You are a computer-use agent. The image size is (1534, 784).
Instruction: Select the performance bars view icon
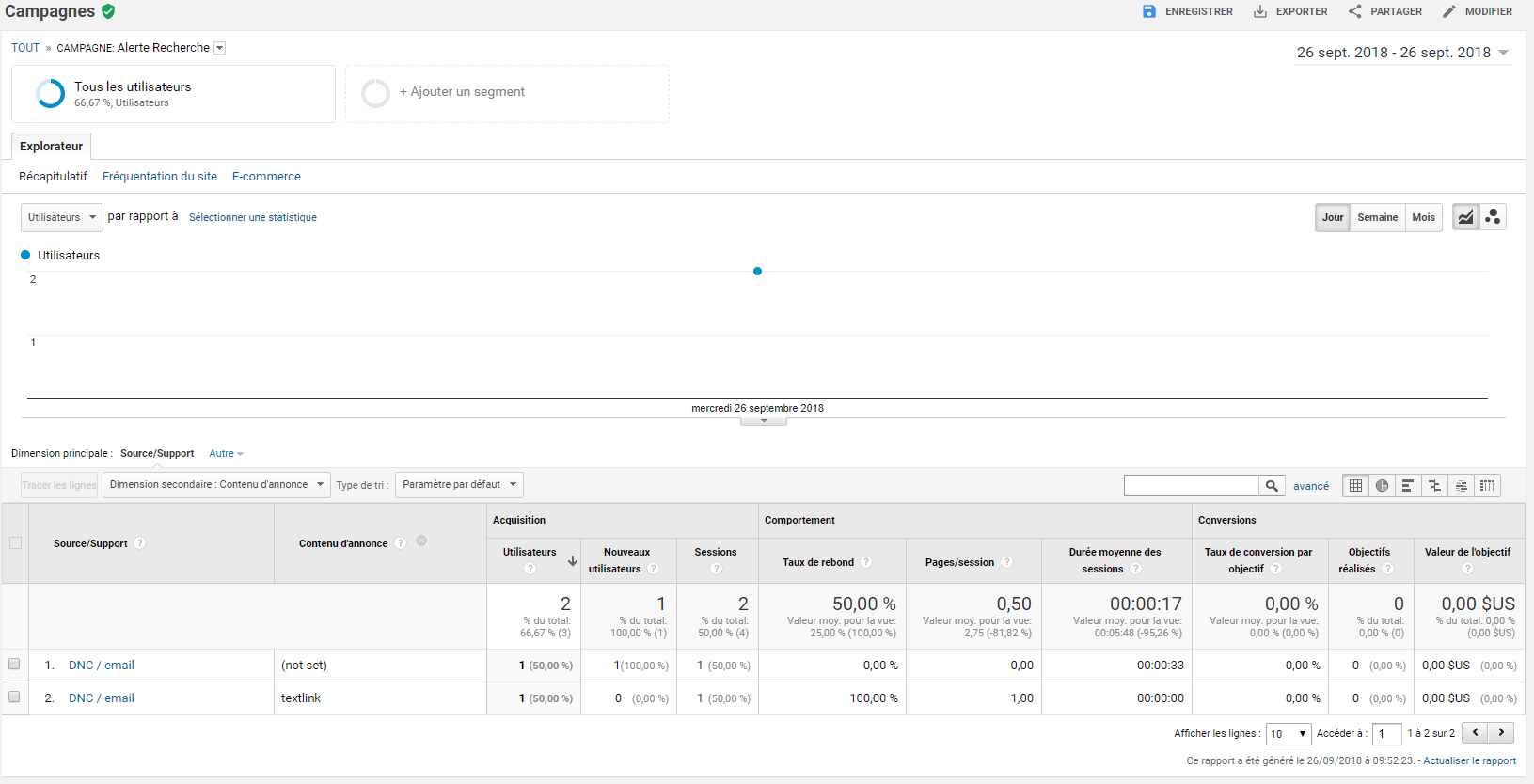pyautogui.click(x=1408, y=486)
